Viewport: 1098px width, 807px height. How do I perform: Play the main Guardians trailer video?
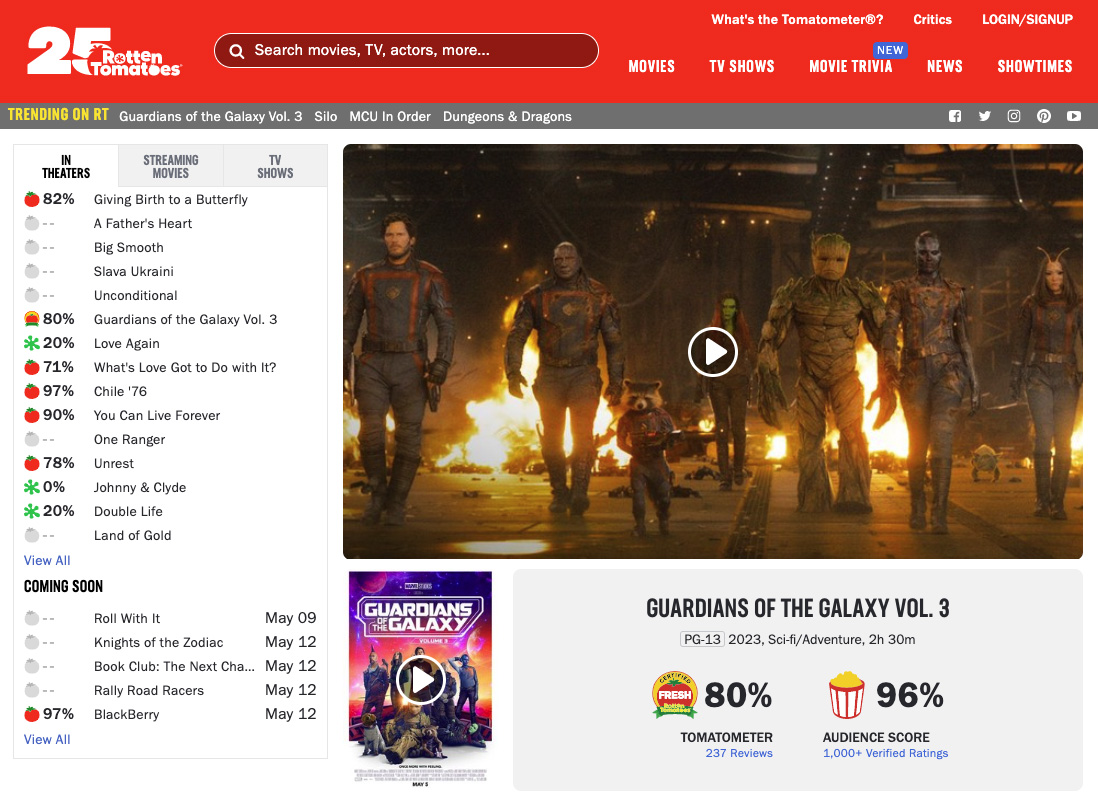click(x=712, y=351)
